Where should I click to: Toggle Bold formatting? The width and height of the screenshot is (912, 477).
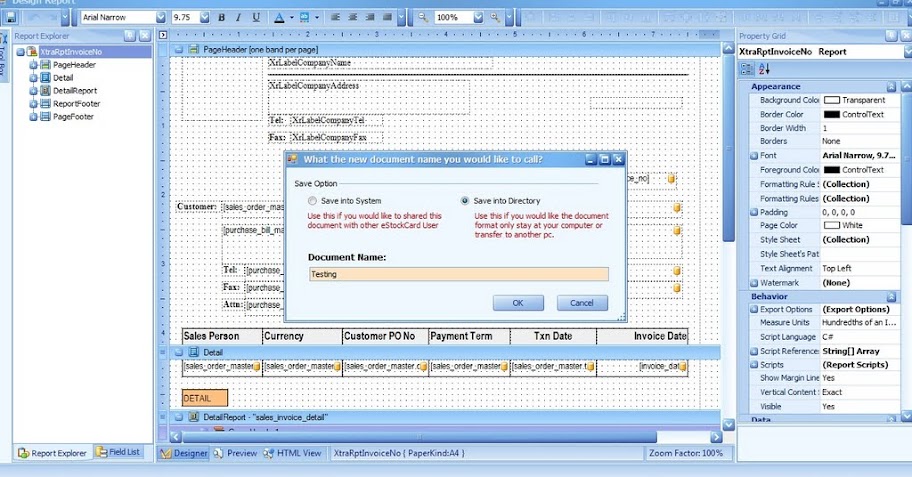tap(221, 17)
